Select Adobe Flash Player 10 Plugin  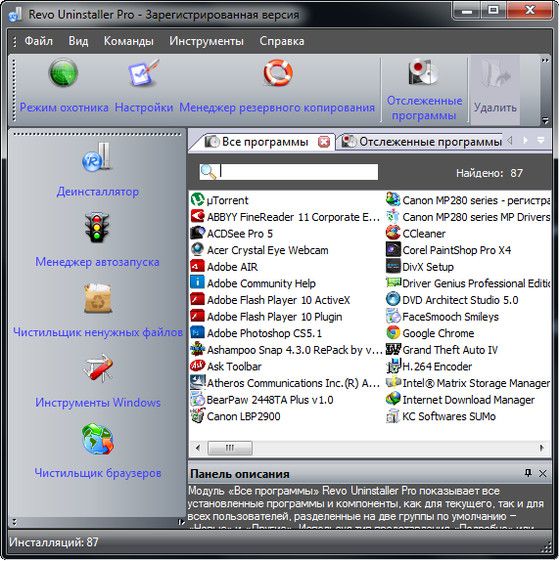coord(266,316)
